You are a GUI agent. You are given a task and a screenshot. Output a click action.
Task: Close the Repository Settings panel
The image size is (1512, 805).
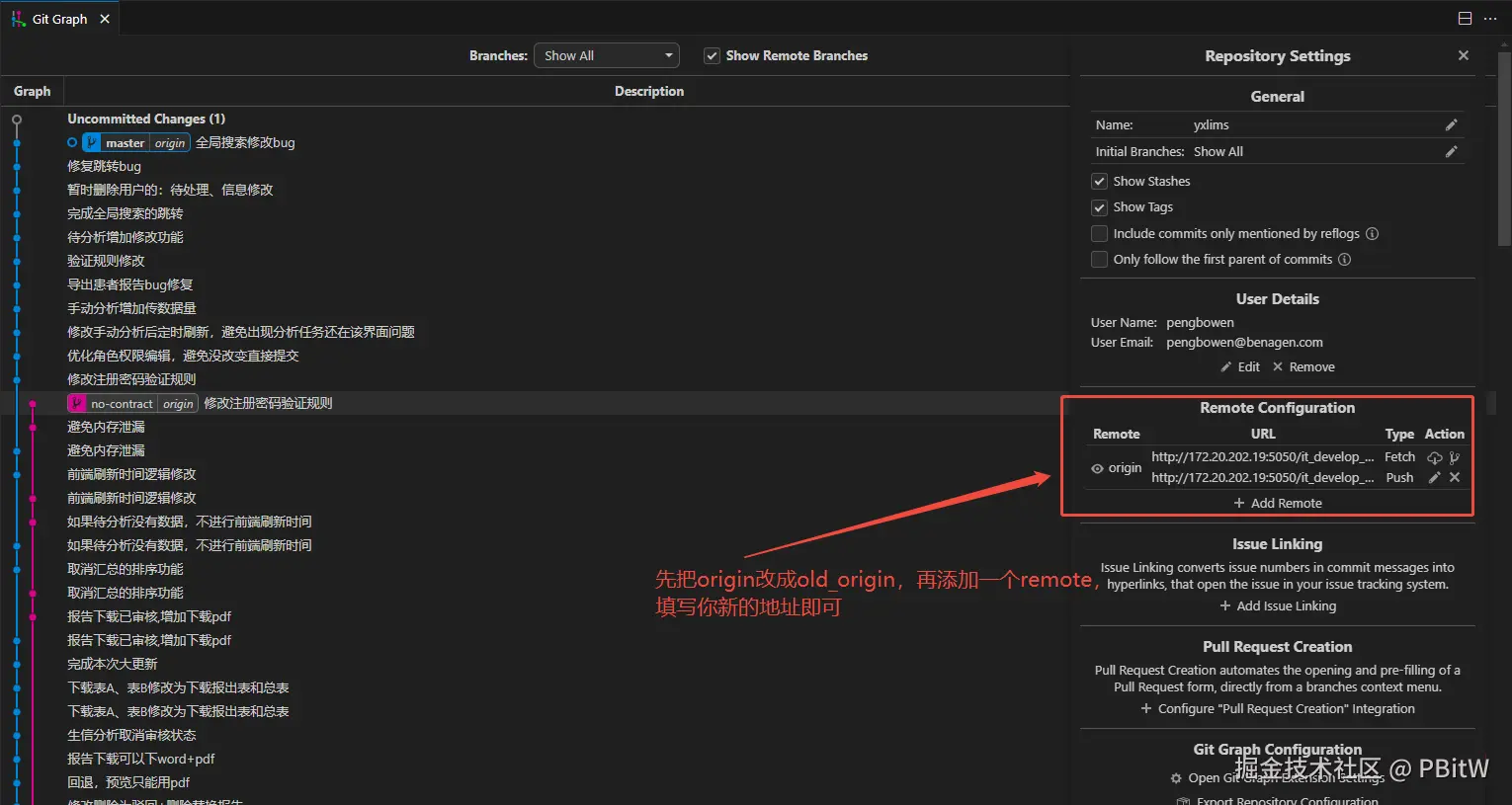(1464, 56)
